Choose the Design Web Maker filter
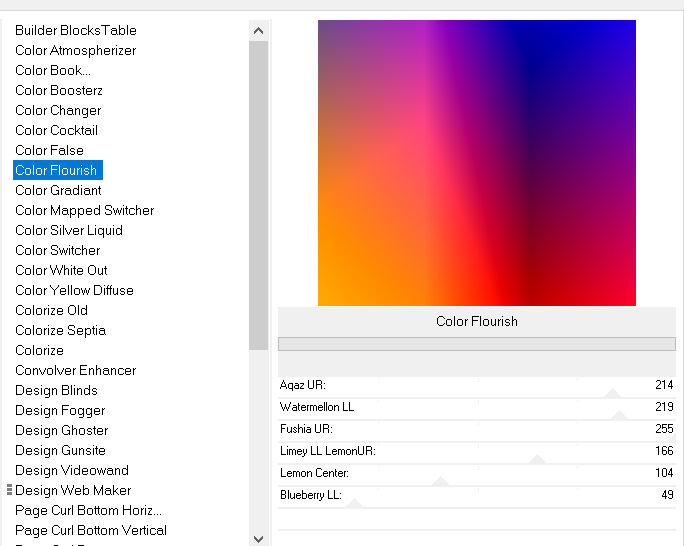The height and width of the screenshot is (546, 684). [73, 490]
